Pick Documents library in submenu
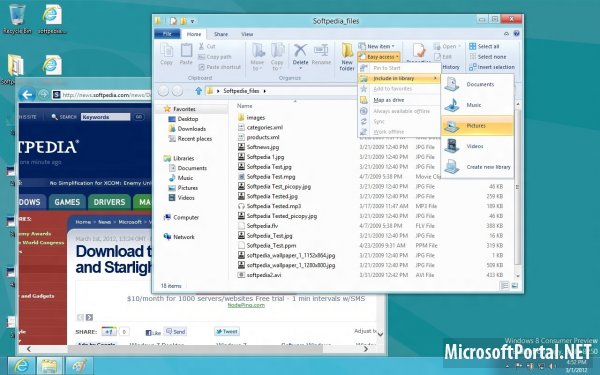 click(477, 84)
